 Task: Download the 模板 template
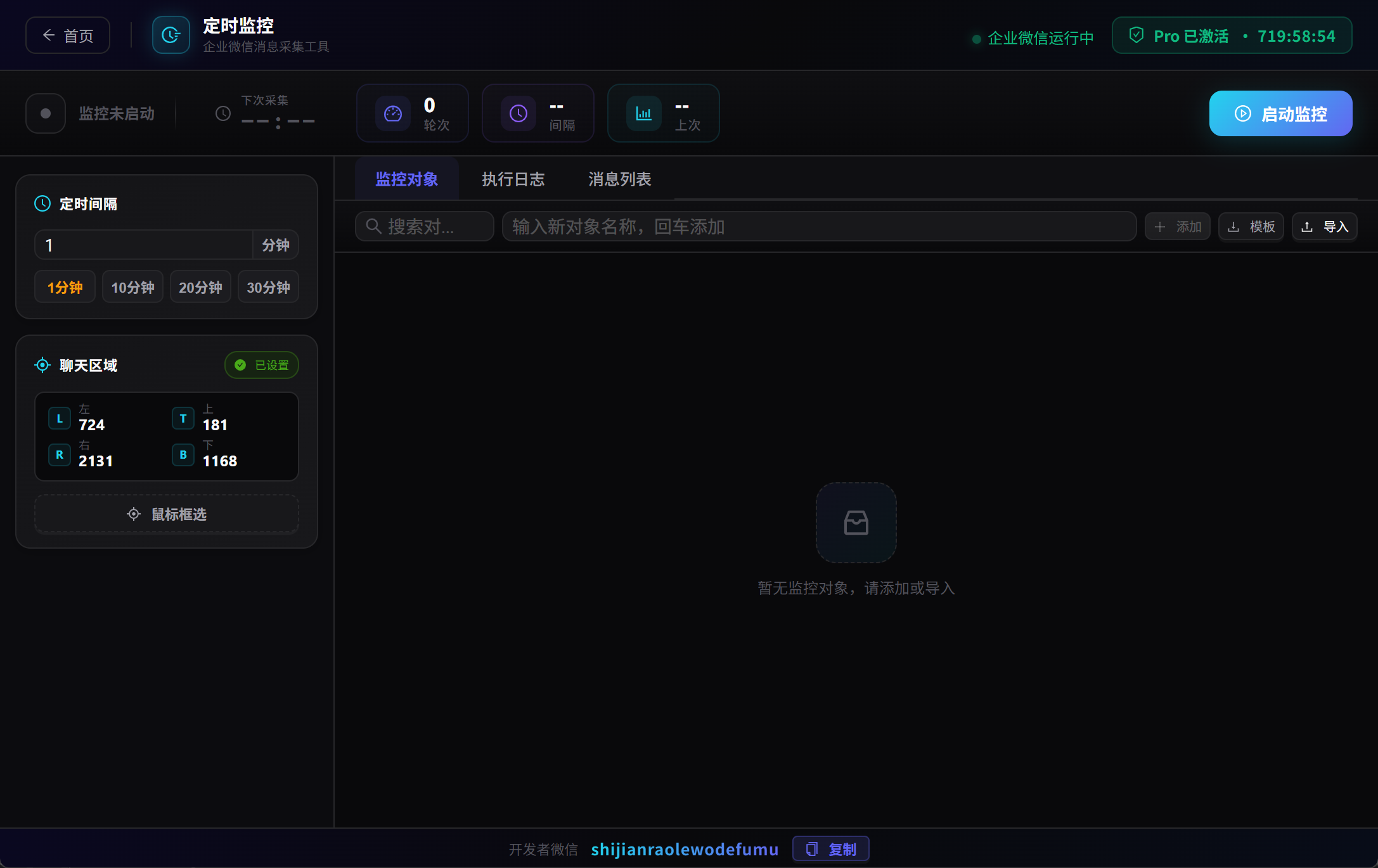pyautogui.click(x=1251, y=226)
